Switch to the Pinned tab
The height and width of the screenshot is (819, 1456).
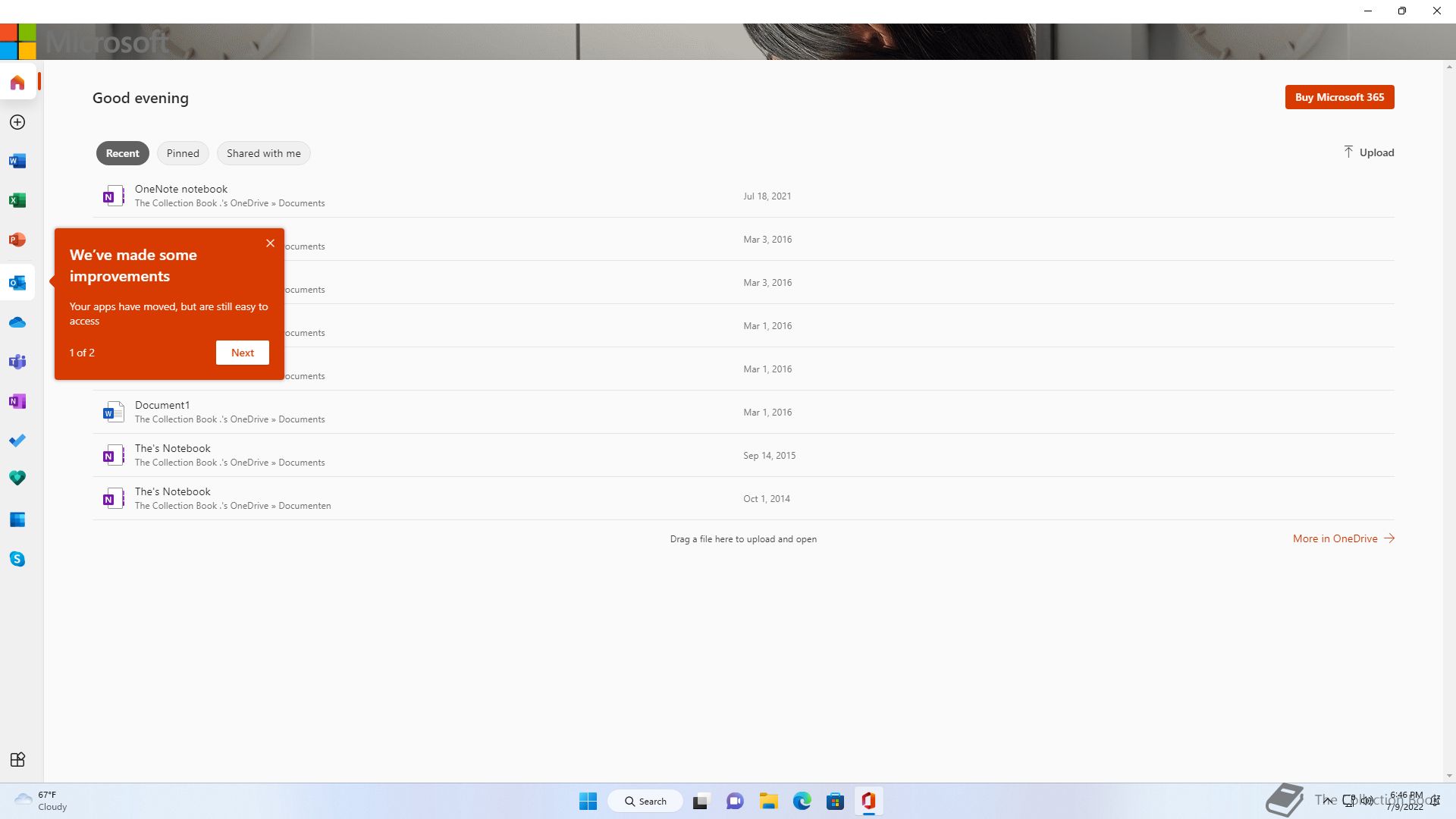pos(183,153)
